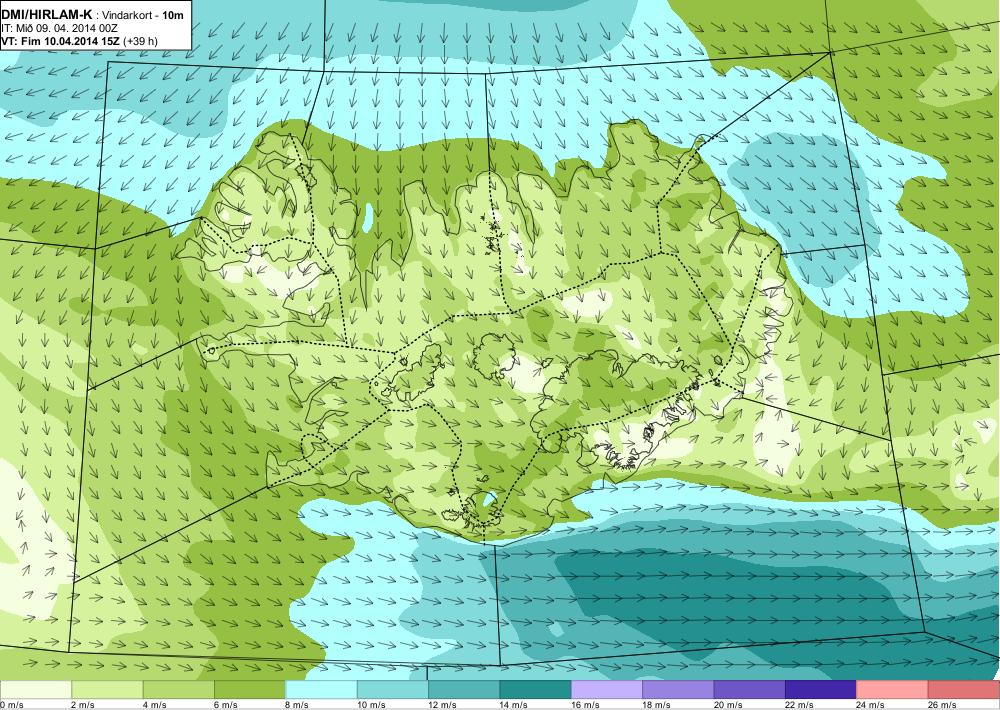Select the "18 m/s" legend label
Image resolution: width=1000 pixels, height=710 pixels.
click(656, 705)
